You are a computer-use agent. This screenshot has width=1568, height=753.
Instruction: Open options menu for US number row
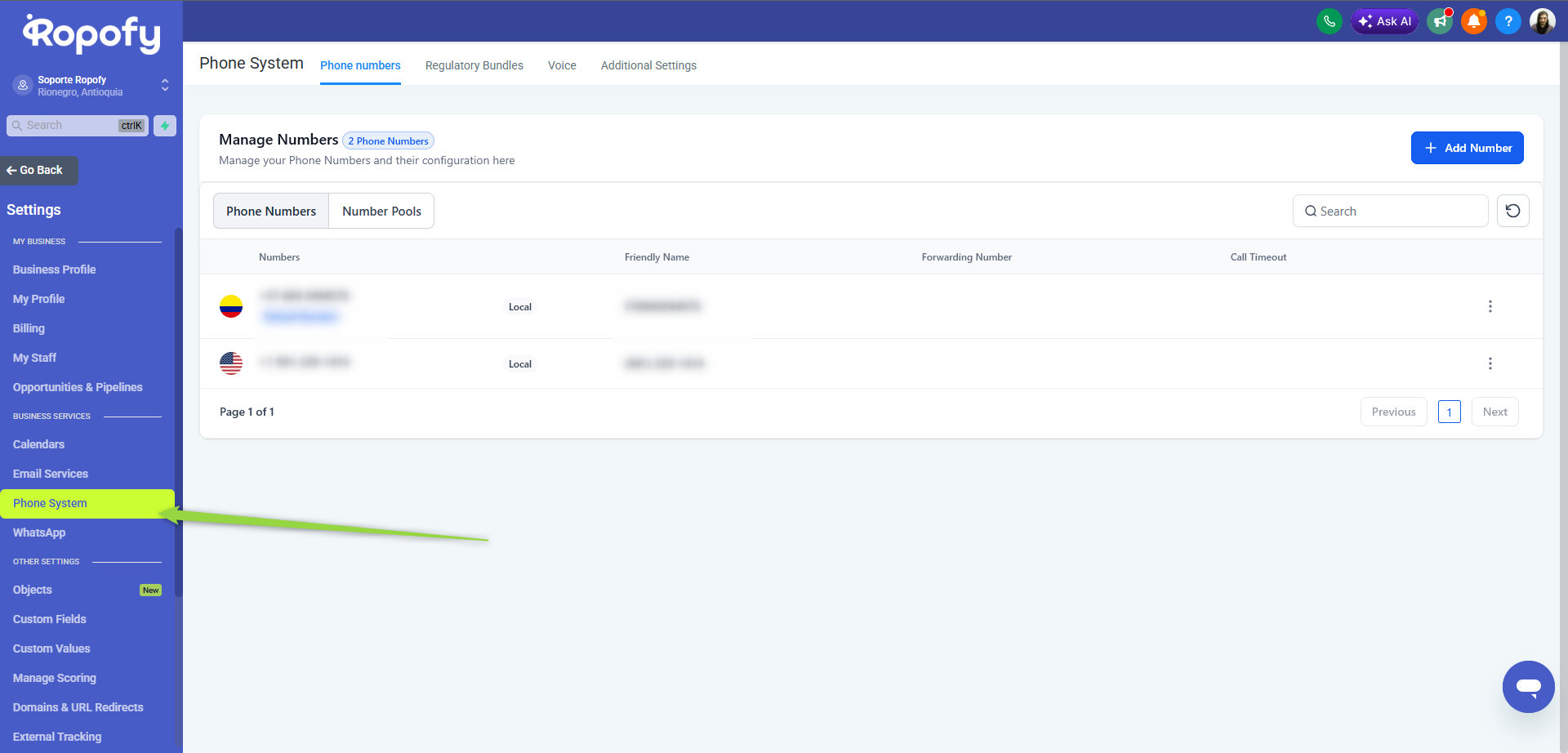coord(1490,363)
